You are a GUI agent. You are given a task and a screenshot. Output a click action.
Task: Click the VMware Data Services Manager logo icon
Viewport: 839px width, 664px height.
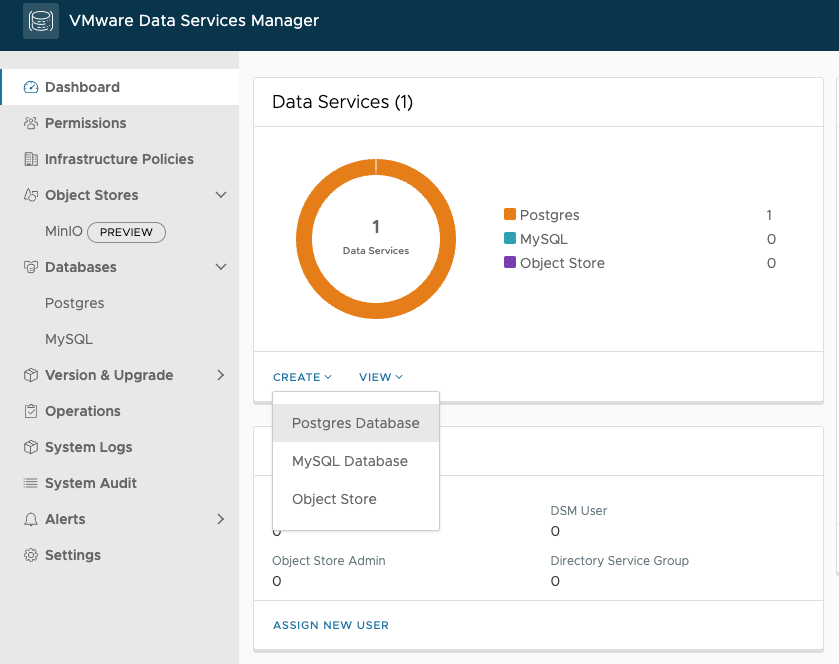coord(41,21)
